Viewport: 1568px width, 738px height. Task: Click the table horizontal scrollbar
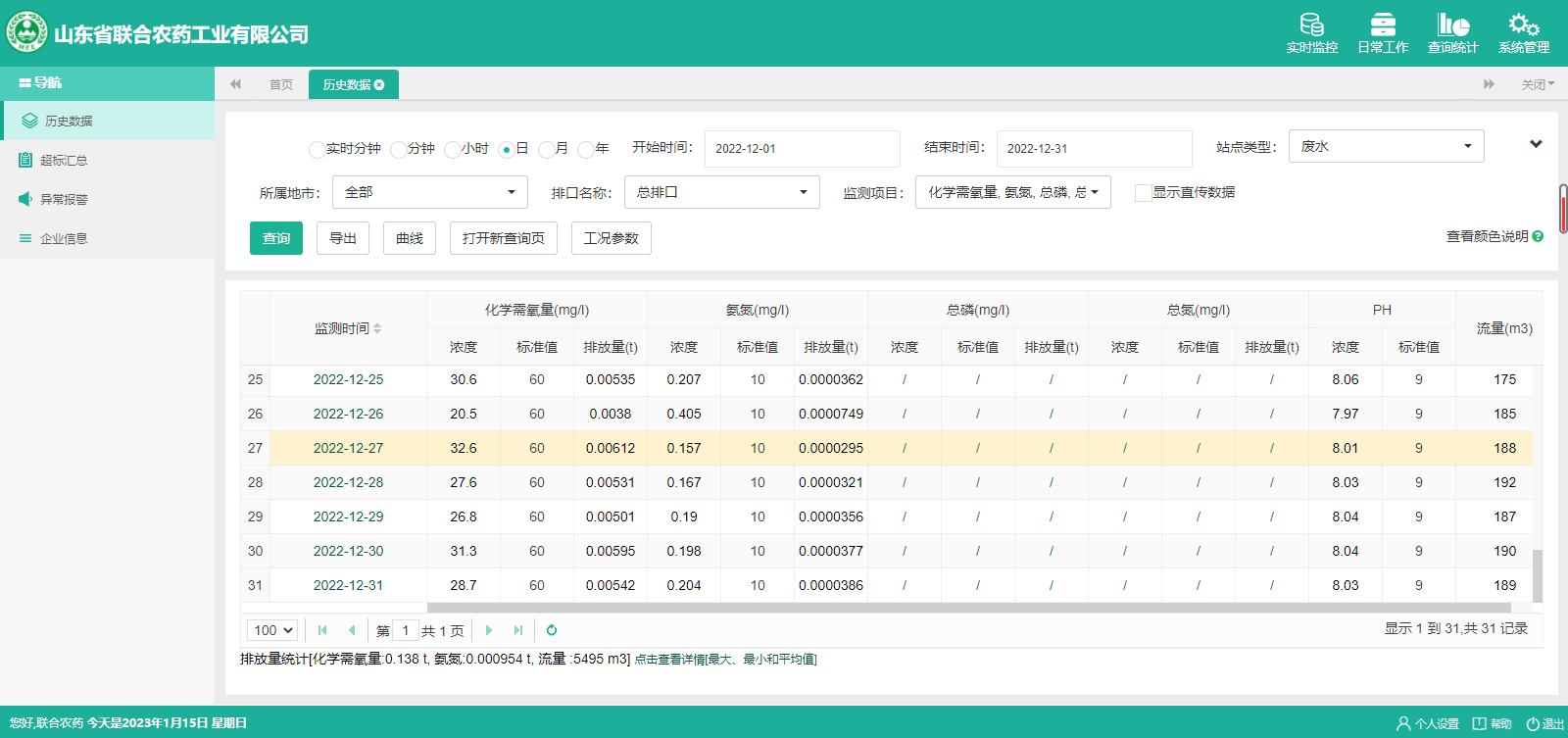point(969,608)
